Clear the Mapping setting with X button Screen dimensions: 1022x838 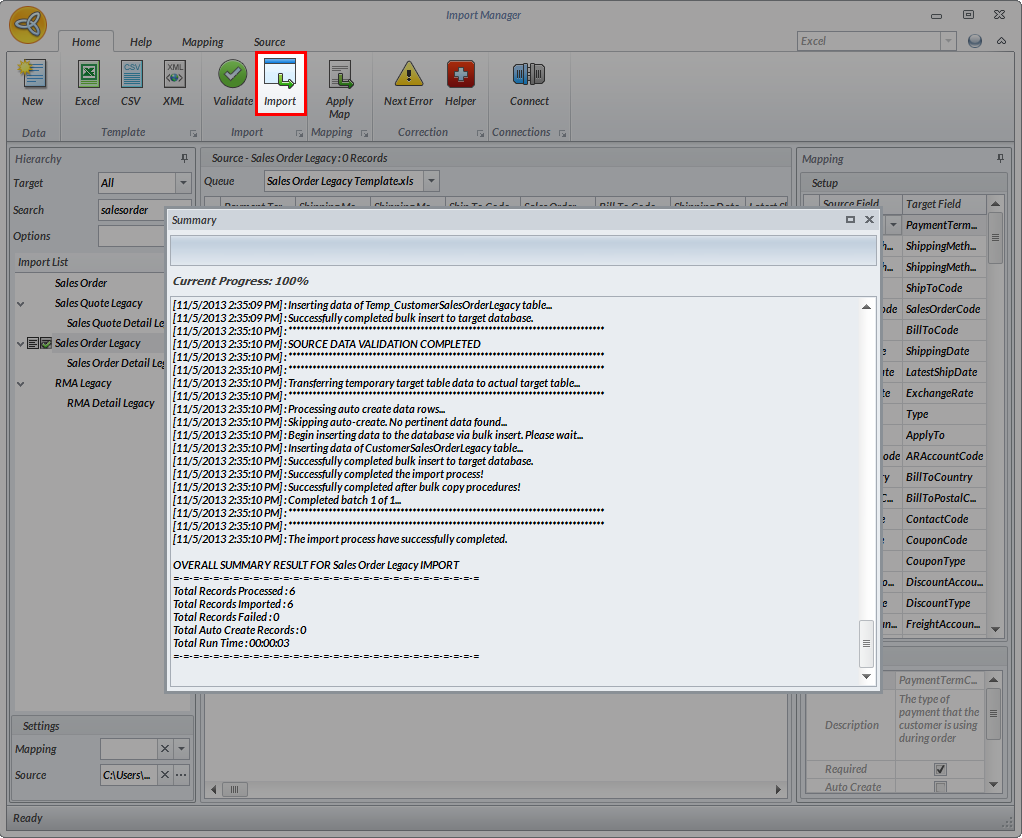pyautogui.click(x=165, y=749)
